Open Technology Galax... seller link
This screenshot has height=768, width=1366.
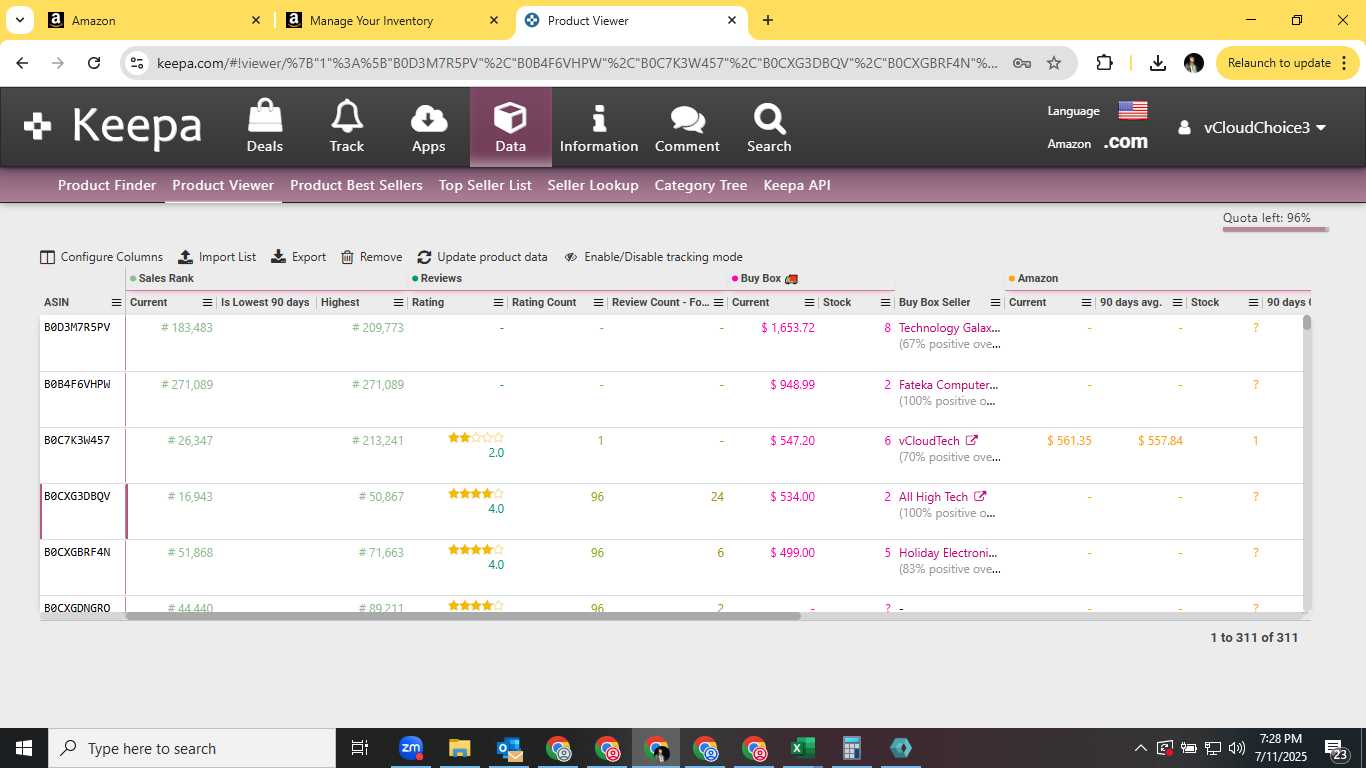click(x=949, y=328)
